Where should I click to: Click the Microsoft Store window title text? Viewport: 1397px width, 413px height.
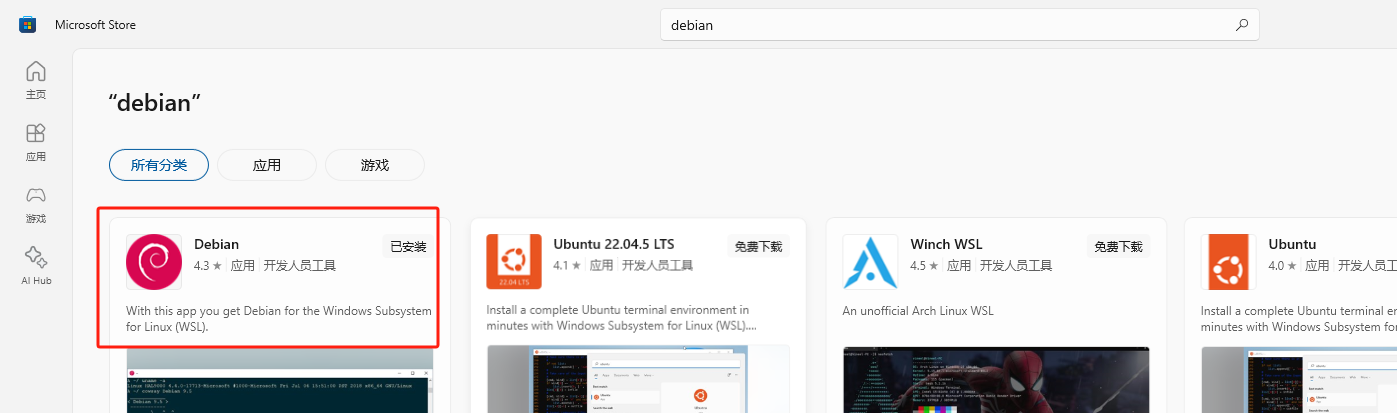(95, 25)
